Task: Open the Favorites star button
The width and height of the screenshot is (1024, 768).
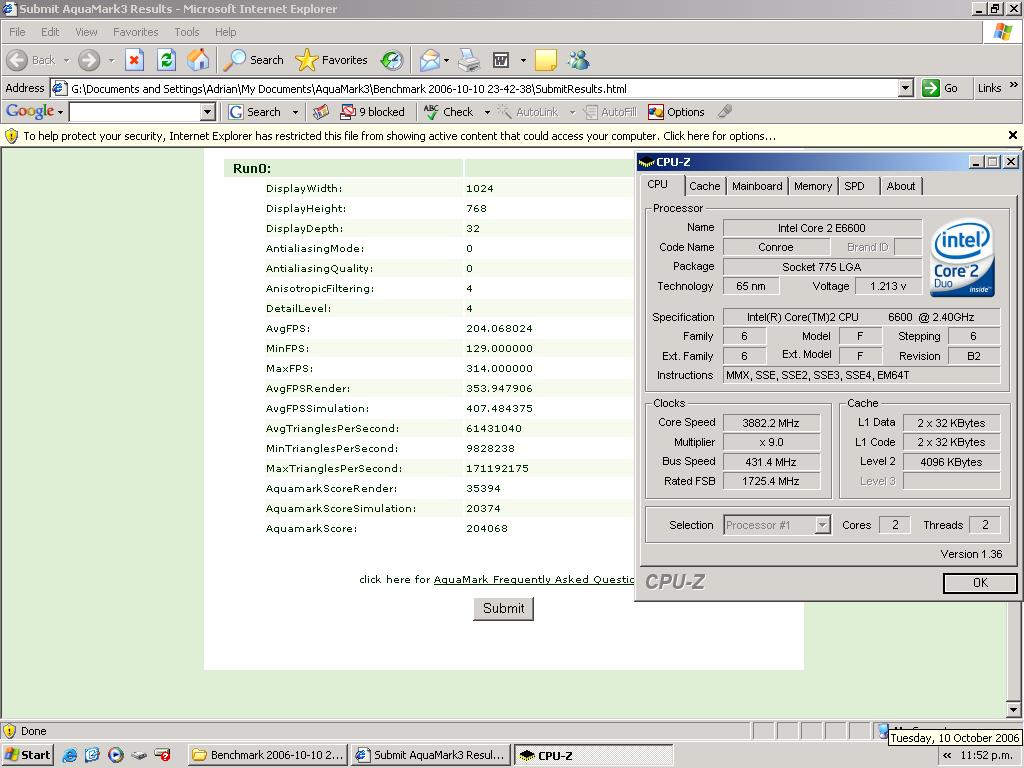Action: (332, 60)
